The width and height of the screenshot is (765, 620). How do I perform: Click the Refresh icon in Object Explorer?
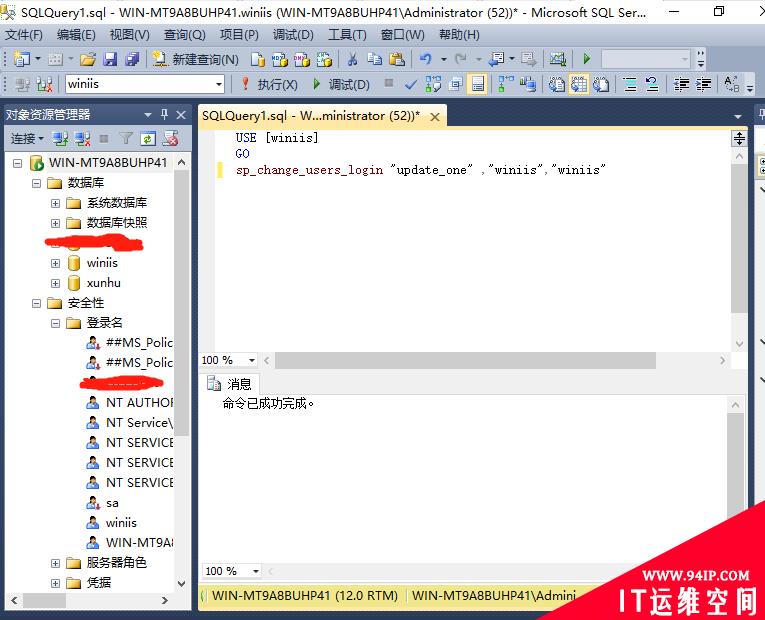pyautogui.click(x=148, y=139)
